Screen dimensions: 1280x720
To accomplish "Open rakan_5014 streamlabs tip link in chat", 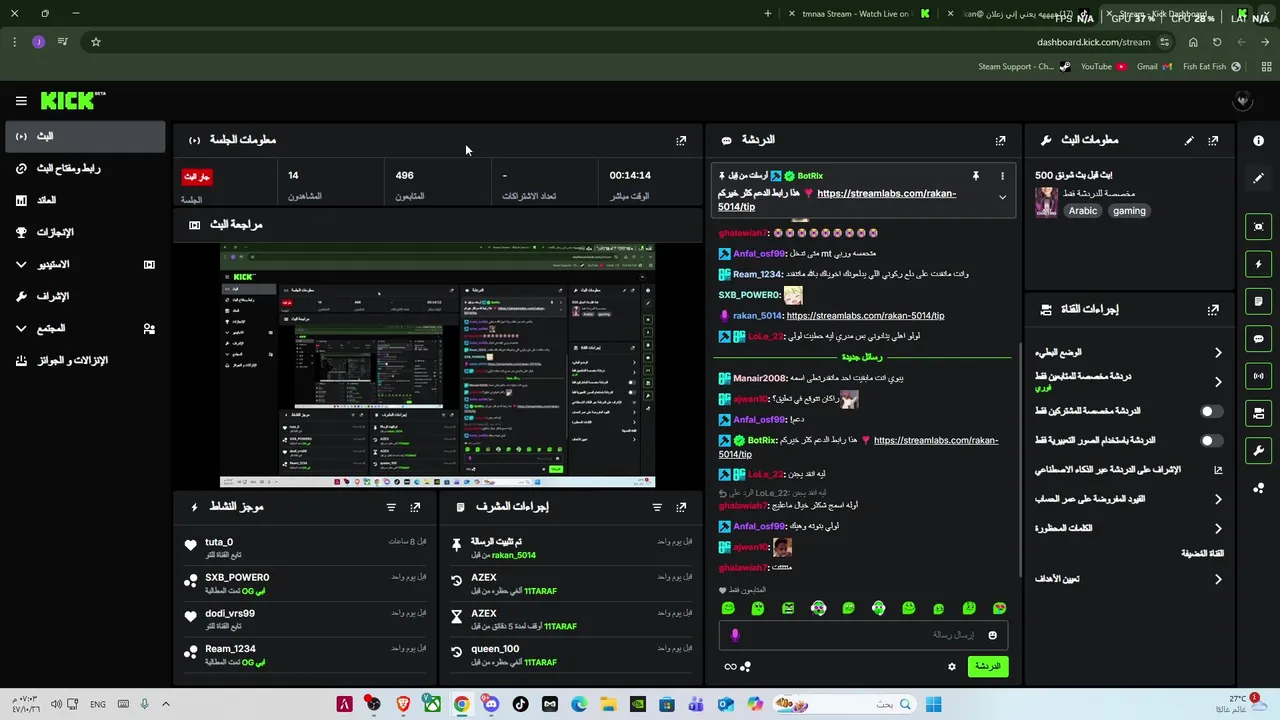I will click(865, 316).
